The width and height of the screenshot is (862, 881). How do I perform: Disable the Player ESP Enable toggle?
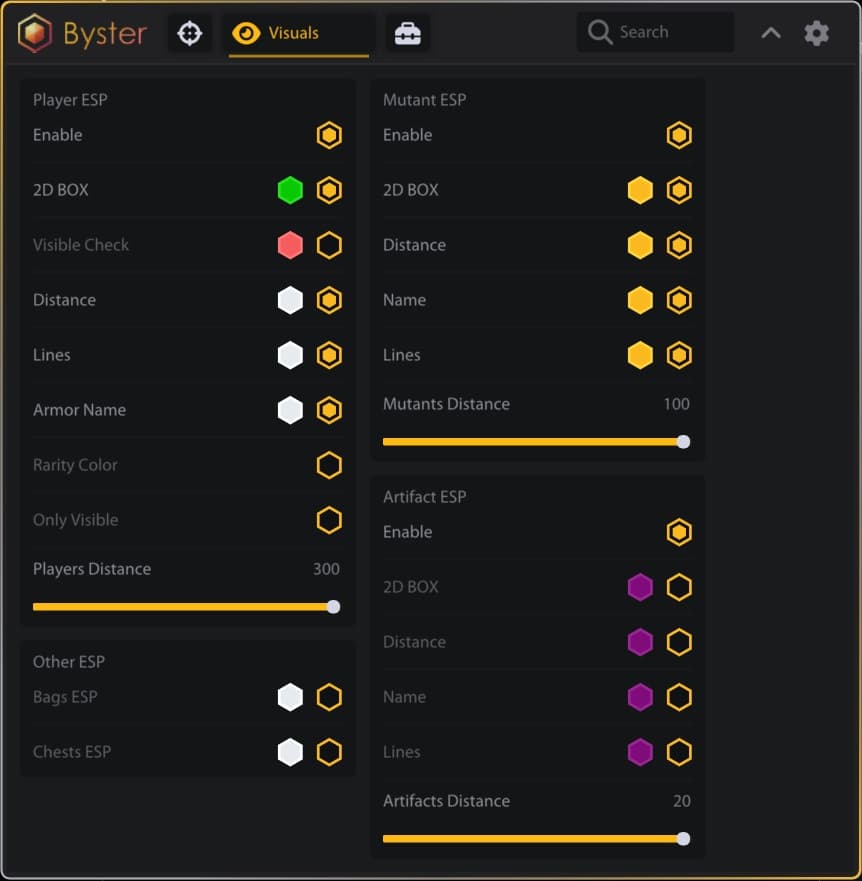pyautogui.click(x=329, y=135)
